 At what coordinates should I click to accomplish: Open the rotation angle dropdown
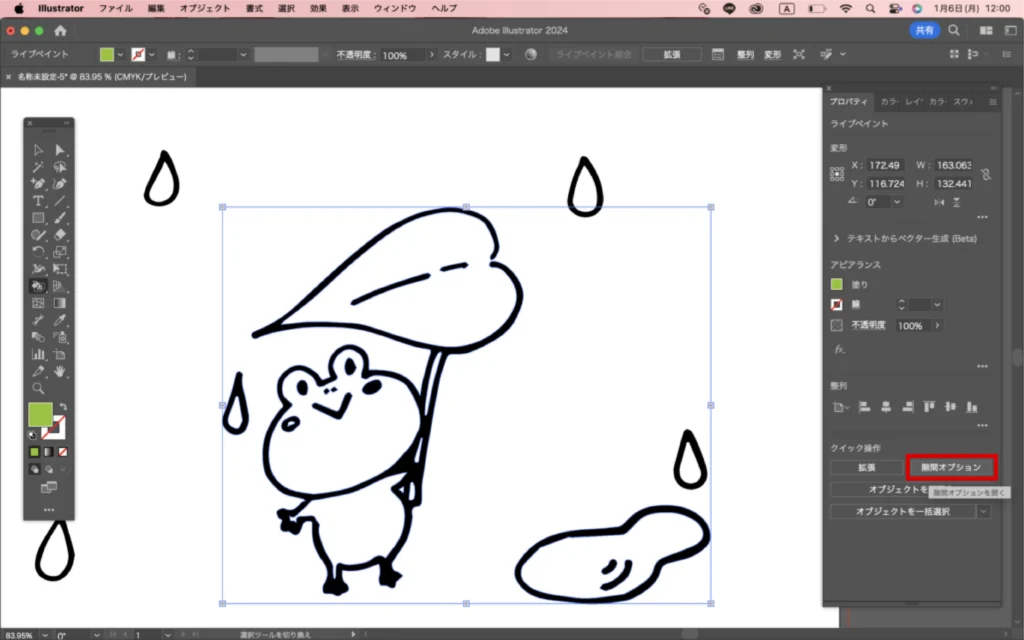[897, 201]
